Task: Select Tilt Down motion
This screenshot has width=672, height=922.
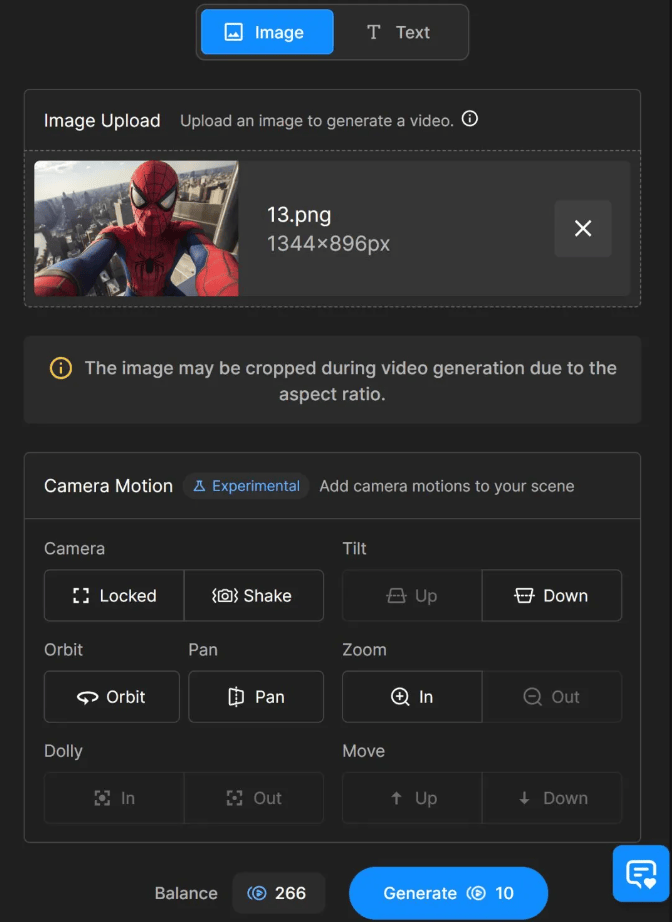Action: tap(551, 596)
